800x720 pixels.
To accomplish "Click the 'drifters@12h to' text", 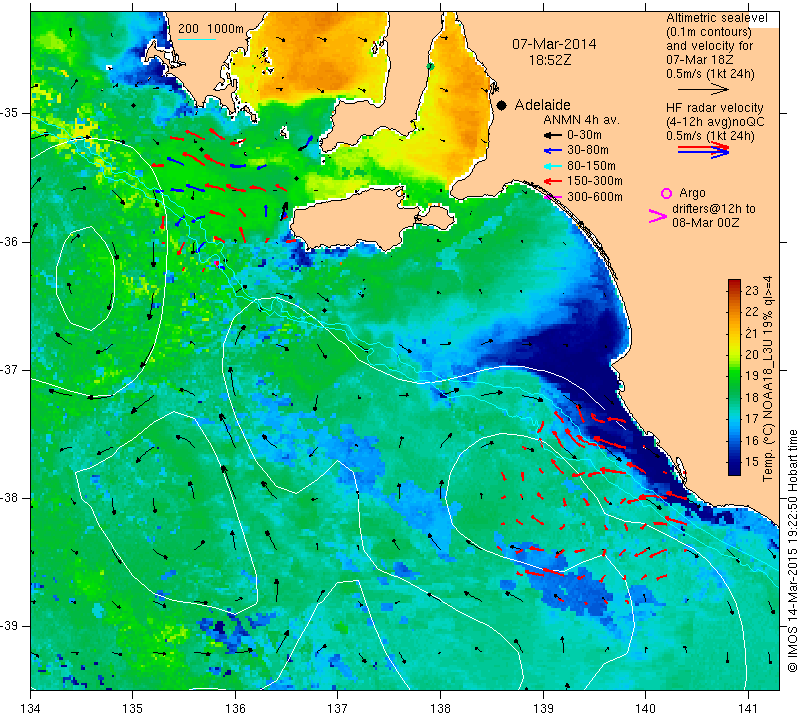I will pyautogui.click(x=714, y=209).
